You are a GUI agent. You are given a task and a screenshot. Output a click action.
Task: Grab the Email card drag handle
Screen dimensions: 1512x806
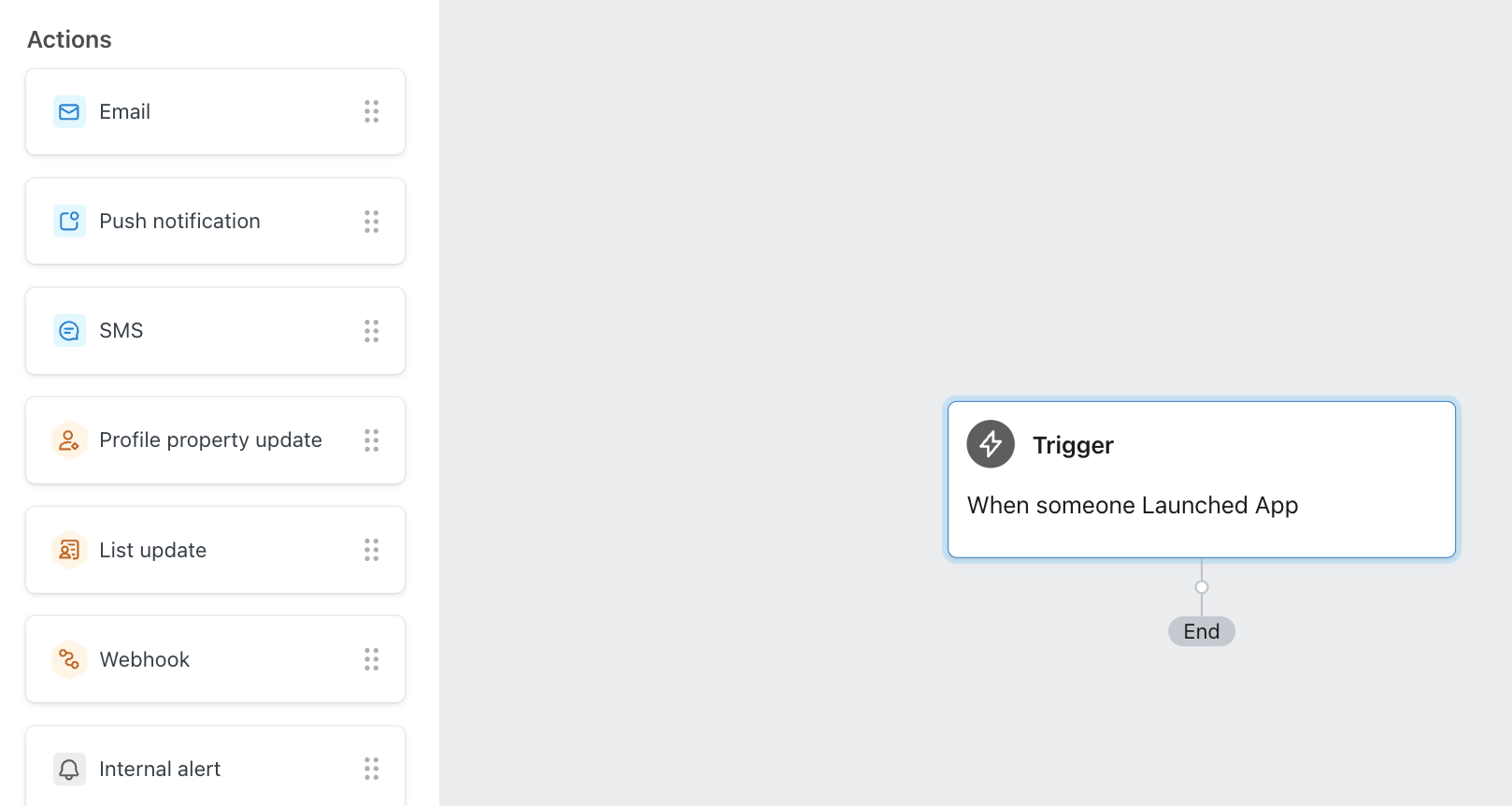(371, 112)
